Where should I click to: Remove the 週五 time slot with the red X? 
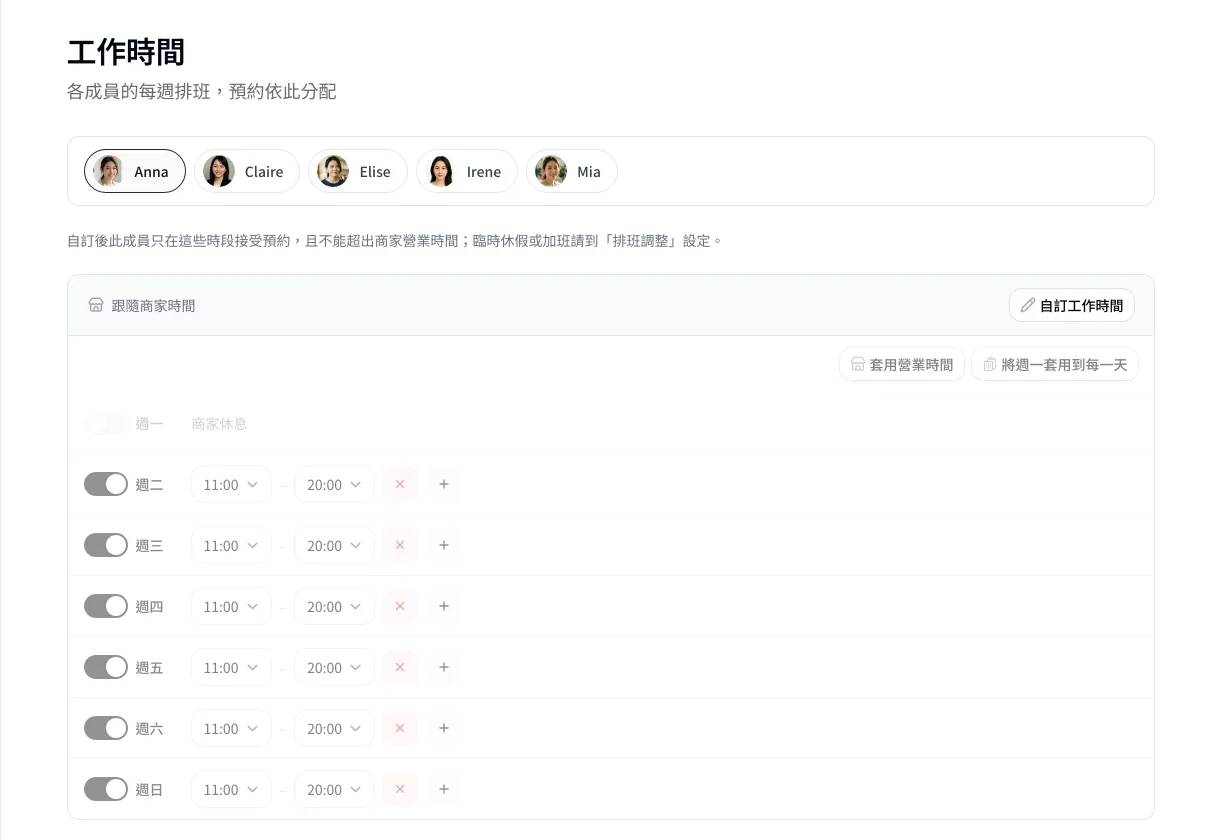pos(400,667)
